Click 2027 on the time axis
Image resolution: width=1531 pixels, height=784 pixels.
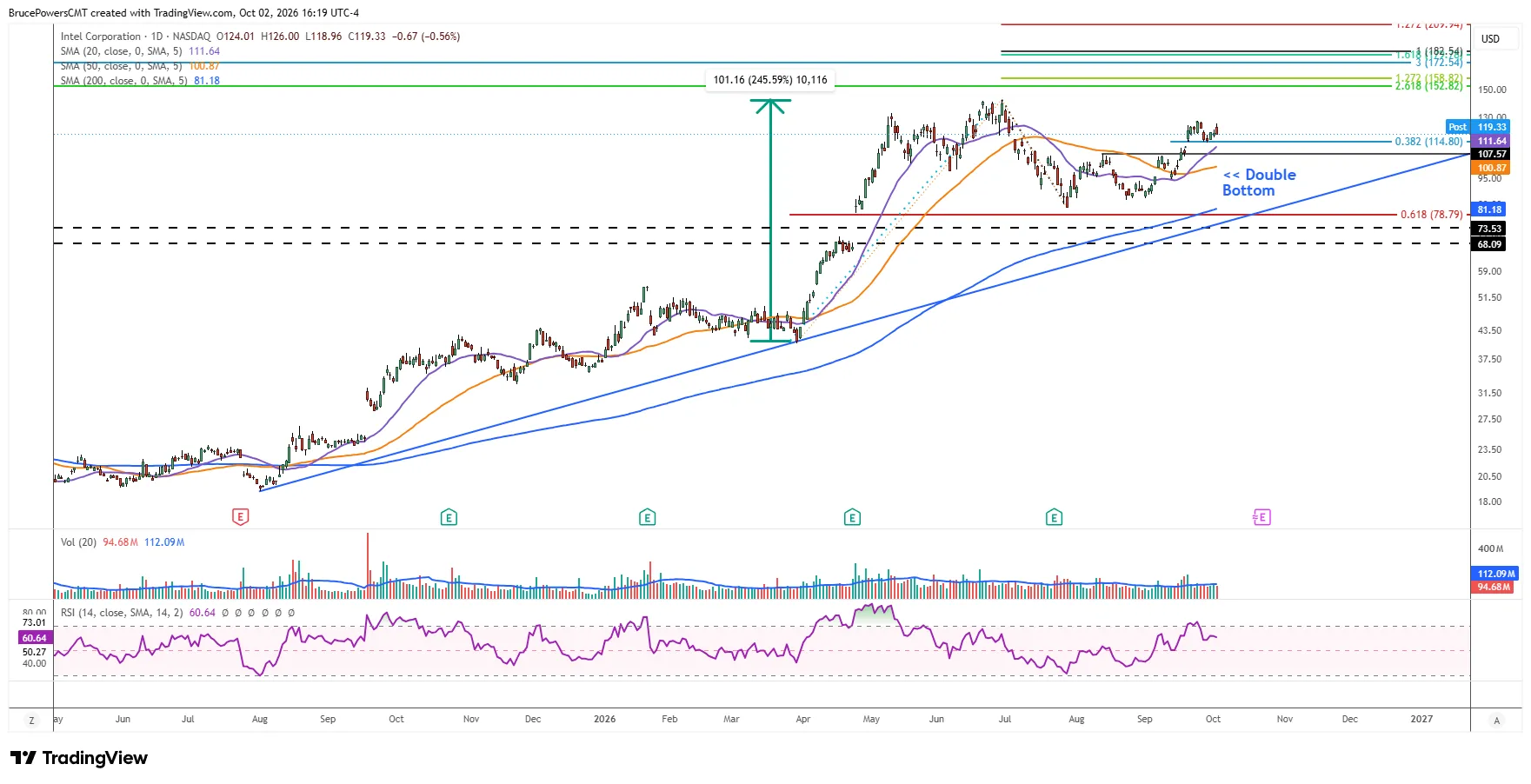pyautogui.click(x=1421, y=719)
